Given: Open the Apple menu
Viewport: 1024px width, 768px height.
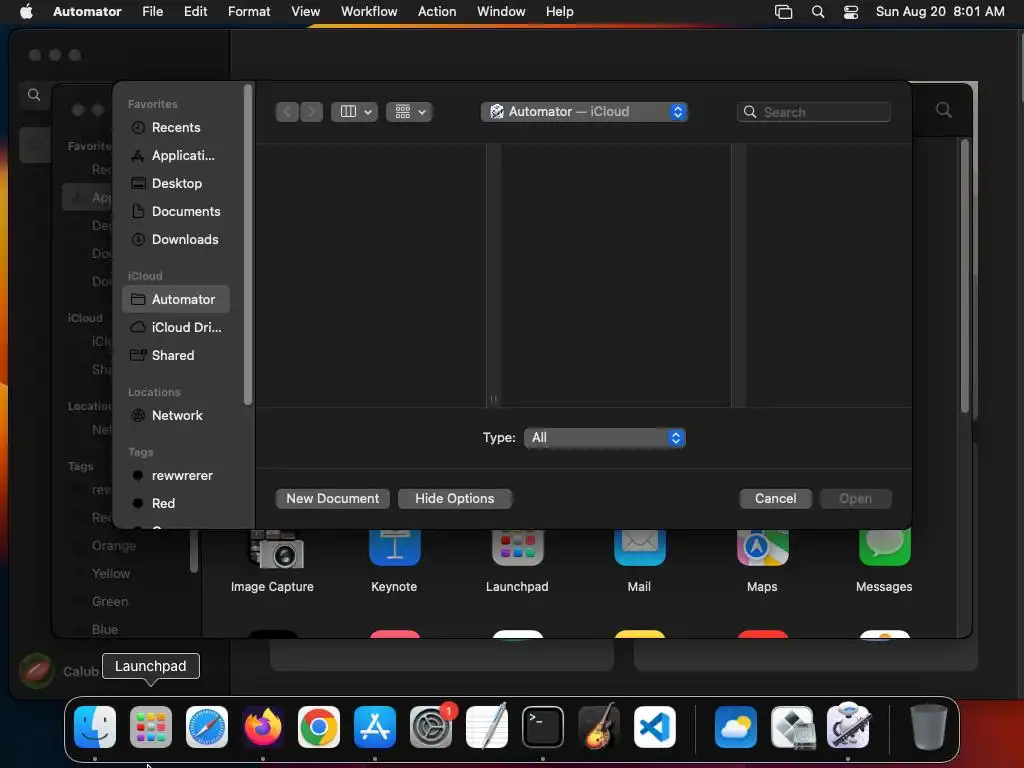Looking at the screenshot, I should 26,11.
